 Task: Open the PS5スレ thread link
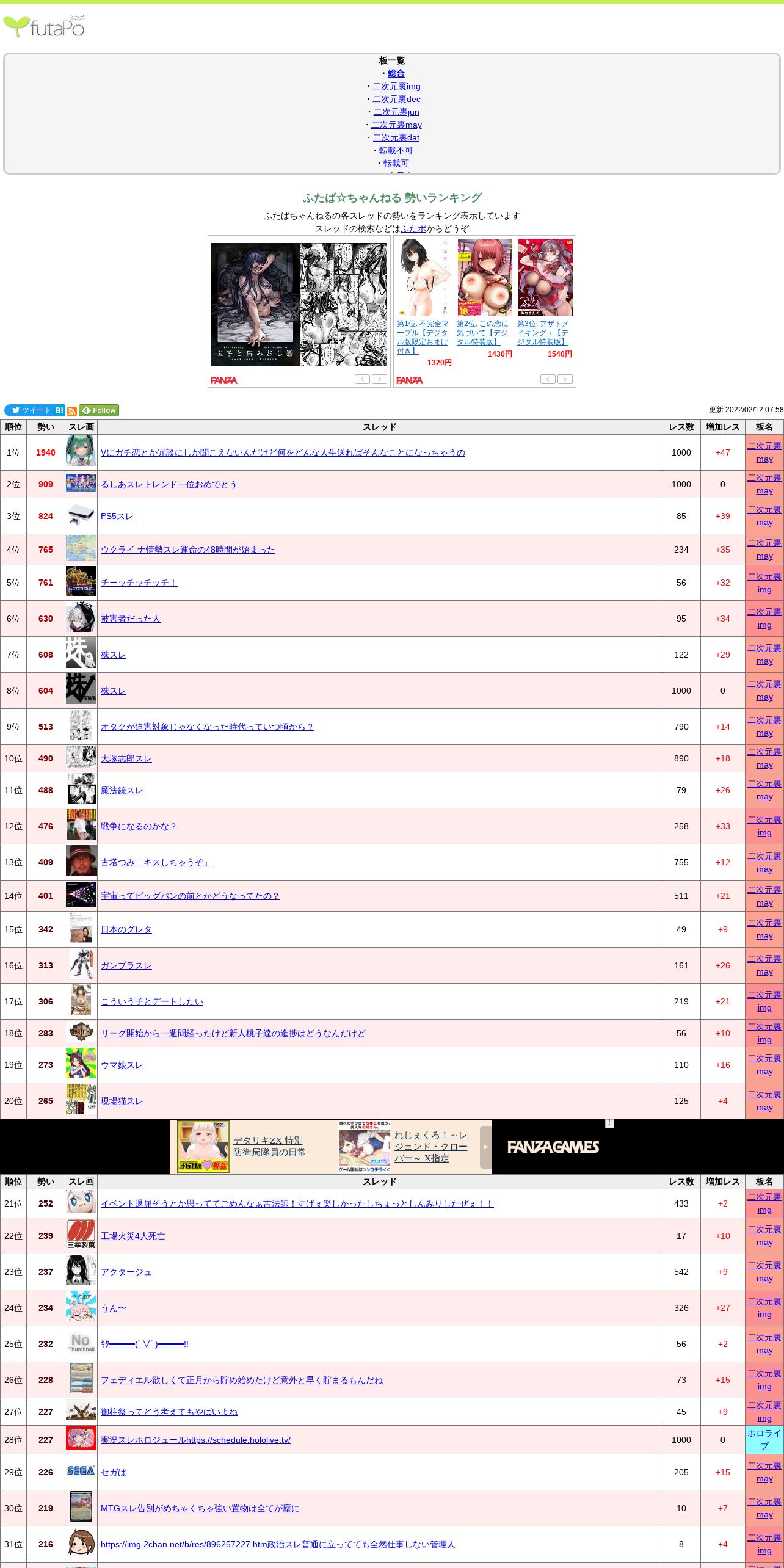click(117, 516)
